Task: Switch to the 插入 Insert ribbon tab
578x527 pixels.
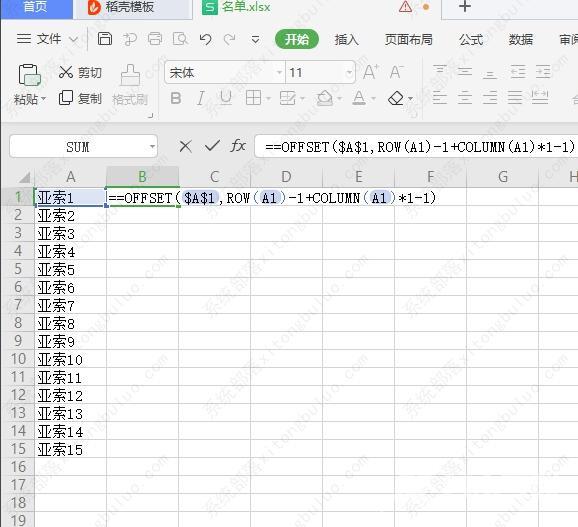Action: 347,39
